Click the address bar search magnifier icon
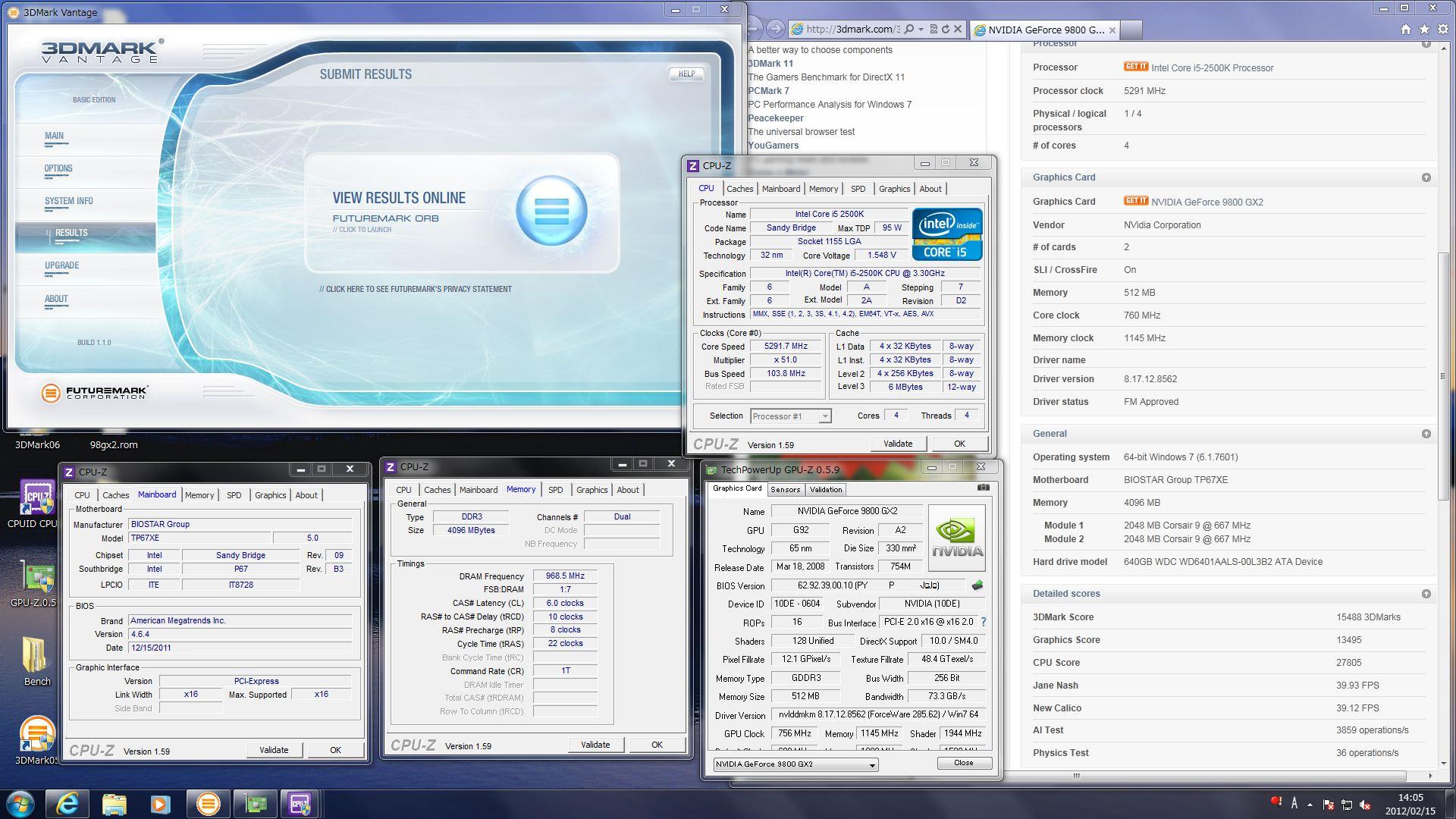1456x819 pixels. point(908,30)
